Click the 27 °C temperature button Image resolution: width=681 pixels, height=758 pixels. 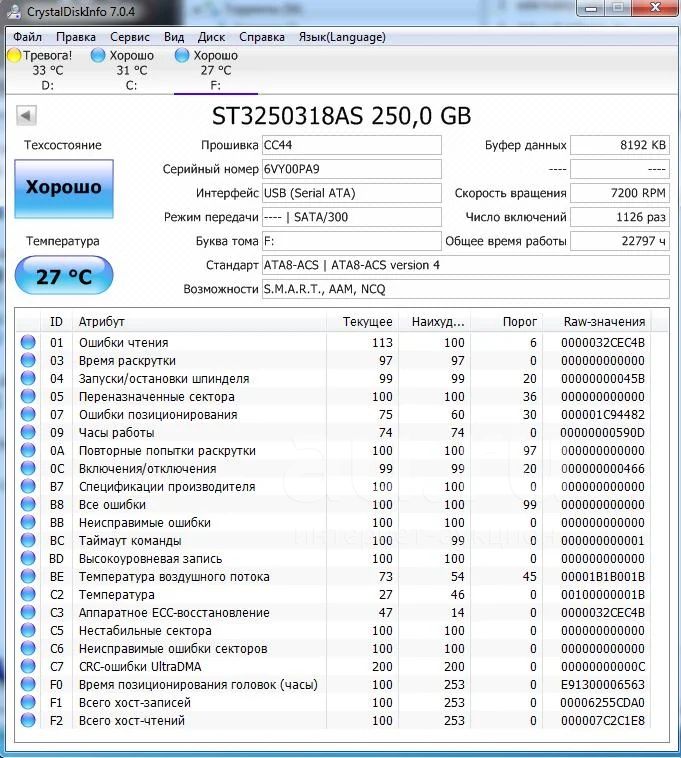click(x=64, y=276)
